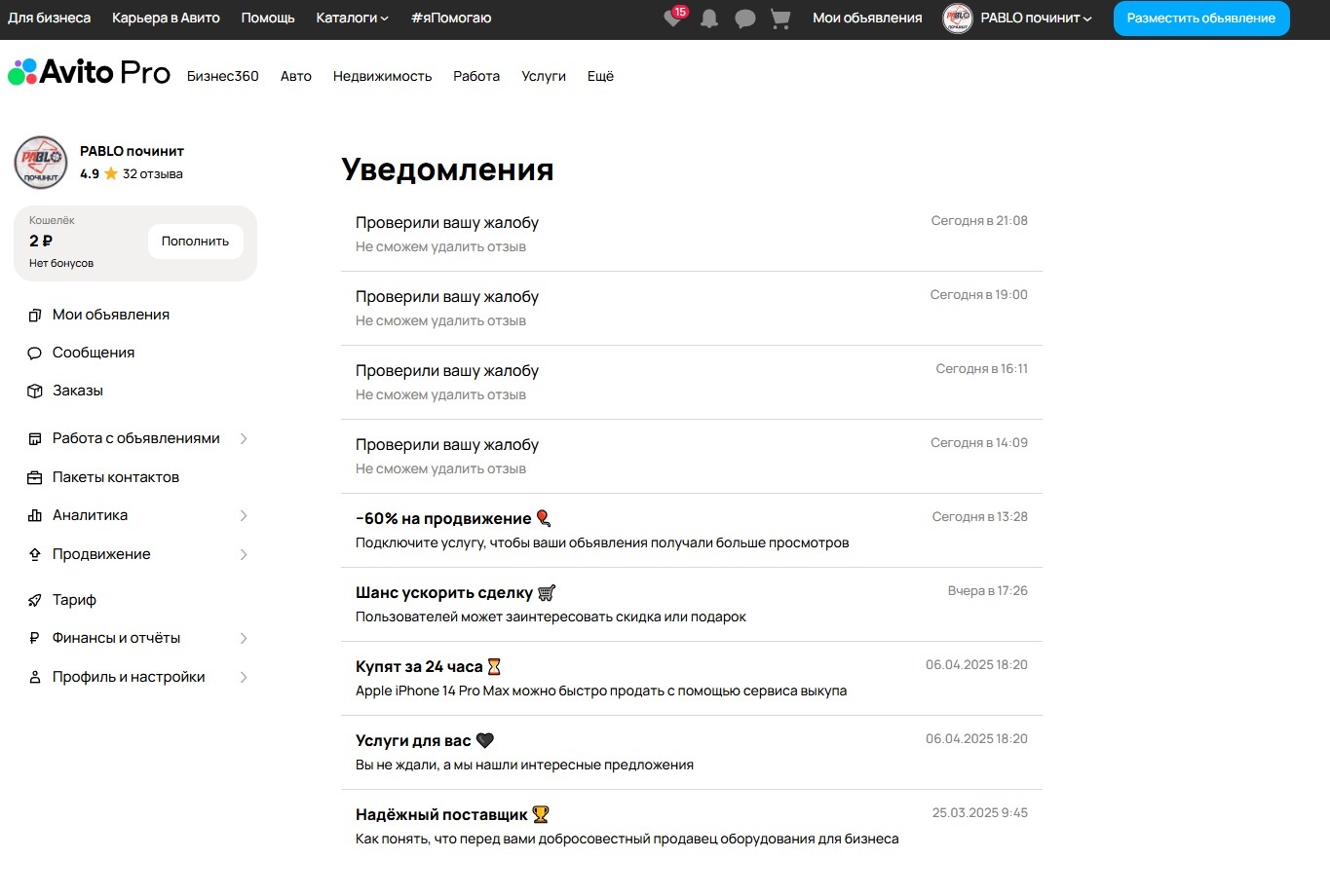This screenshot has height=896, width=1330.
Task: Open the Бизнес360 menu item
Action: [223, 76]
